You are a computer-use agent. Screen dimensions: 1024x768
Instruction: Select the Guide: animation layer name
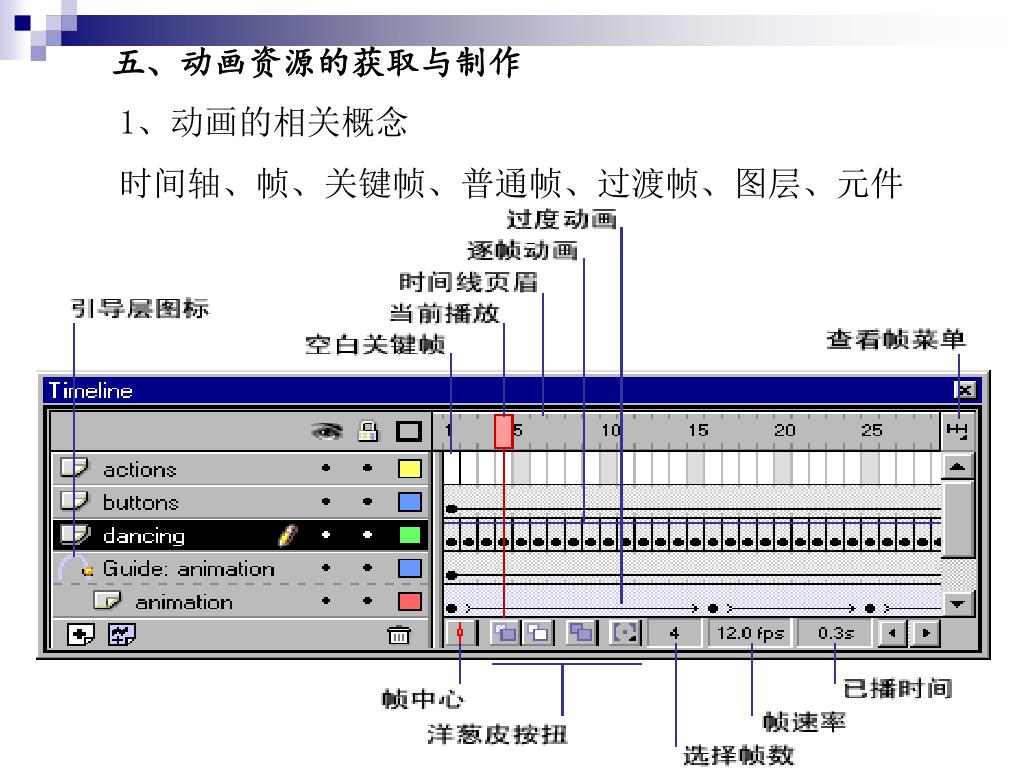[188, 569]
